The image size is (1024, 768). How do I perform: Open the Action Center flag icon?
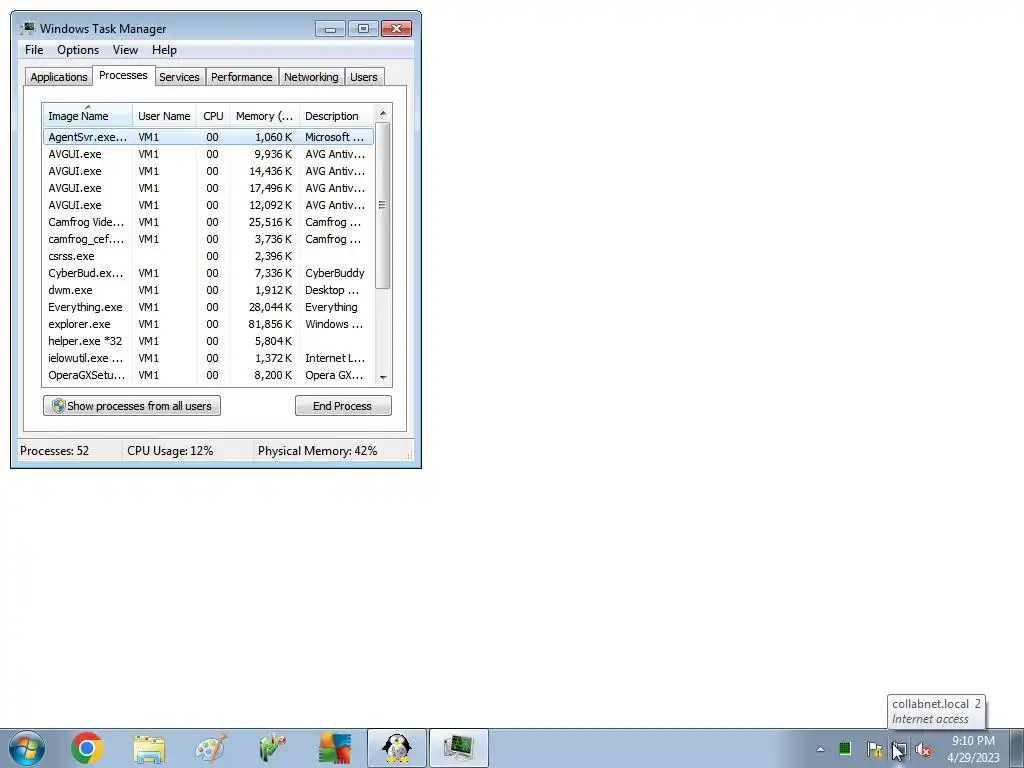[874, 748]
